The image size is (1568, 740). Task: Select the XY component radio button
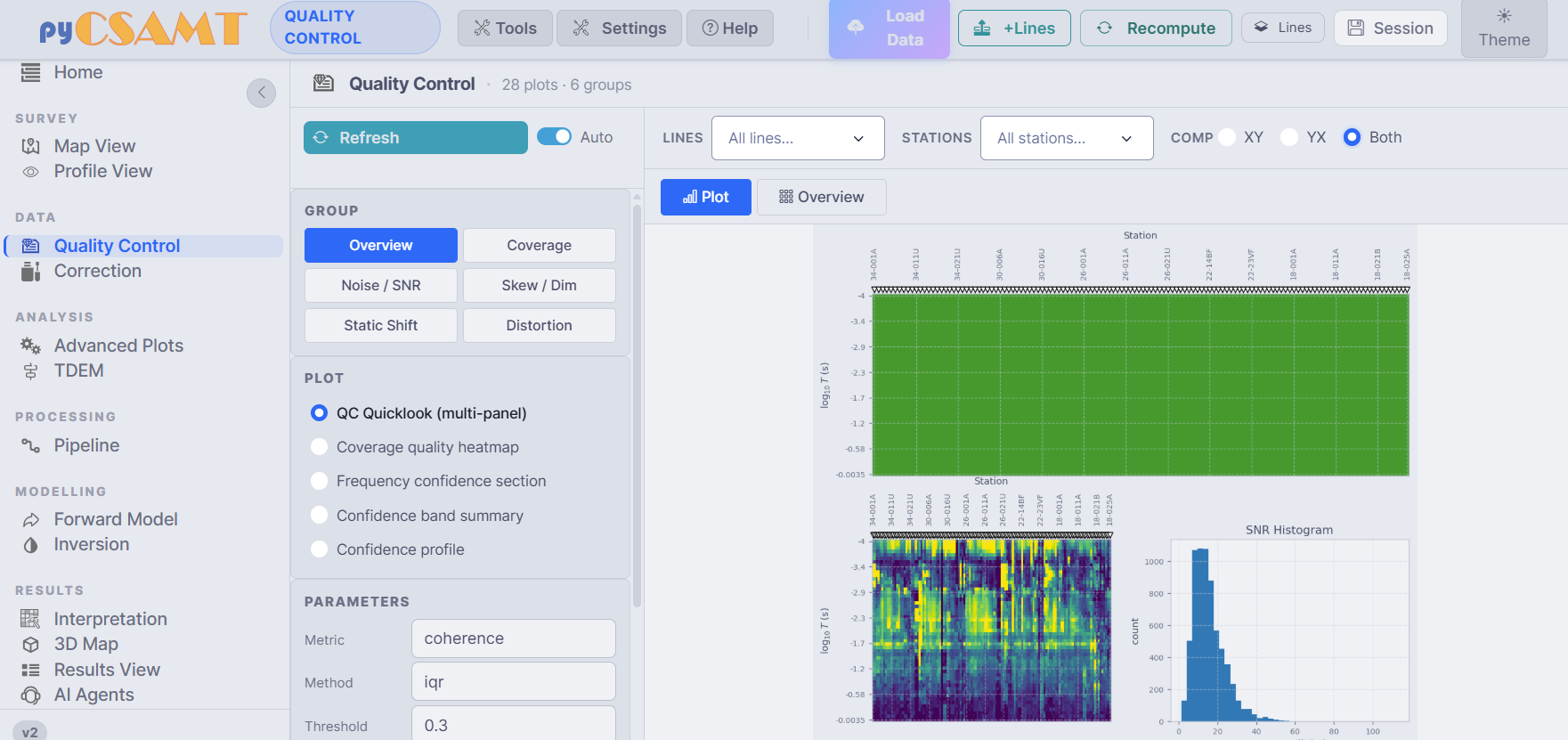click(x=1227, y=137)
